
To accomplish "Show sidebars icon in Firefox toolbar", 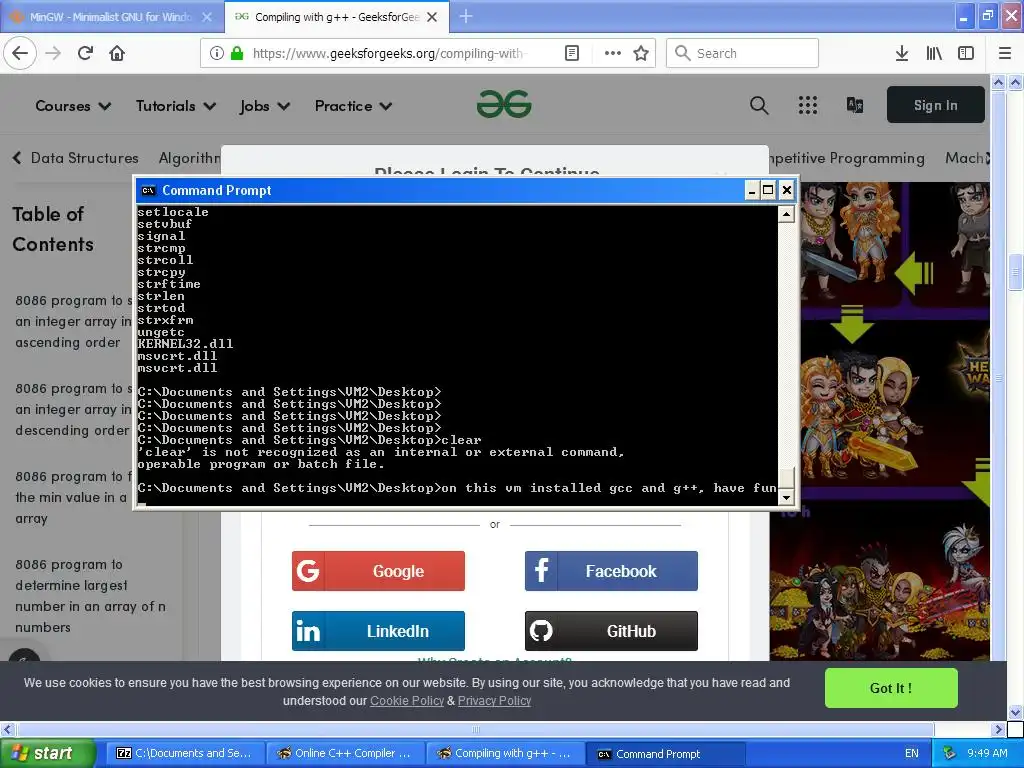I will [966, 53].
